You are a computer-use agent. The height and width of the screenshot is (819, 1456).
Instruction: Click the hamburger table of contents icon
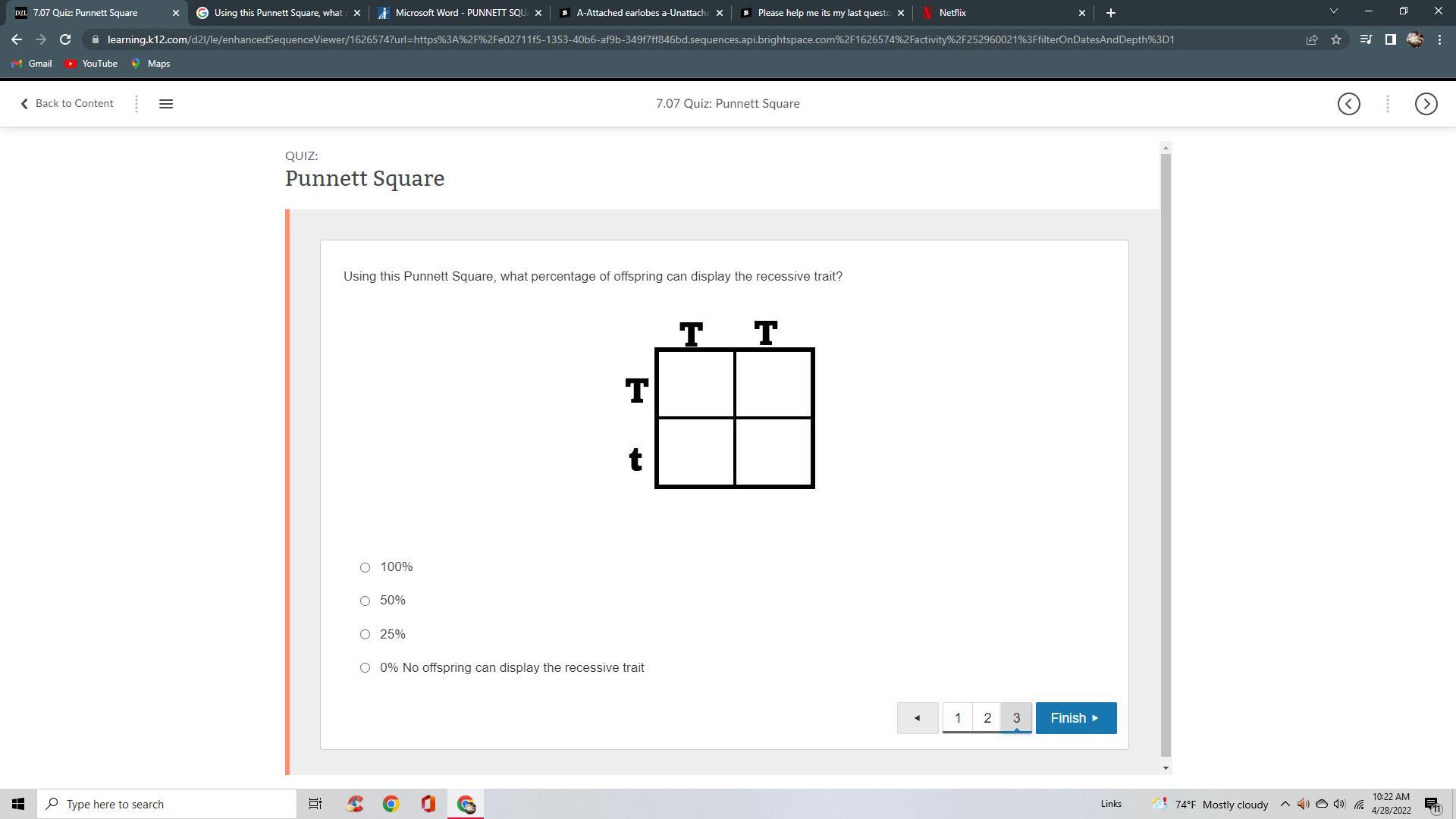tap(166, 104)
